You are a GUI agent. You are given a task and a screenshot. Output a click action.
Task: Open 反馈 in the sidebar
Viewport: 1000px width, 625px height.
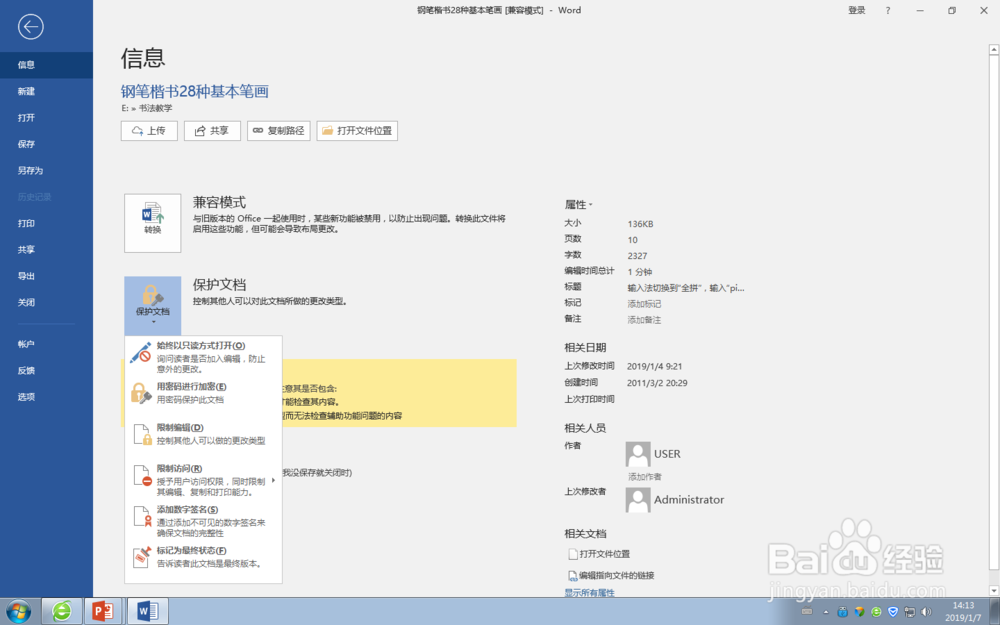[x=46, y=371]
